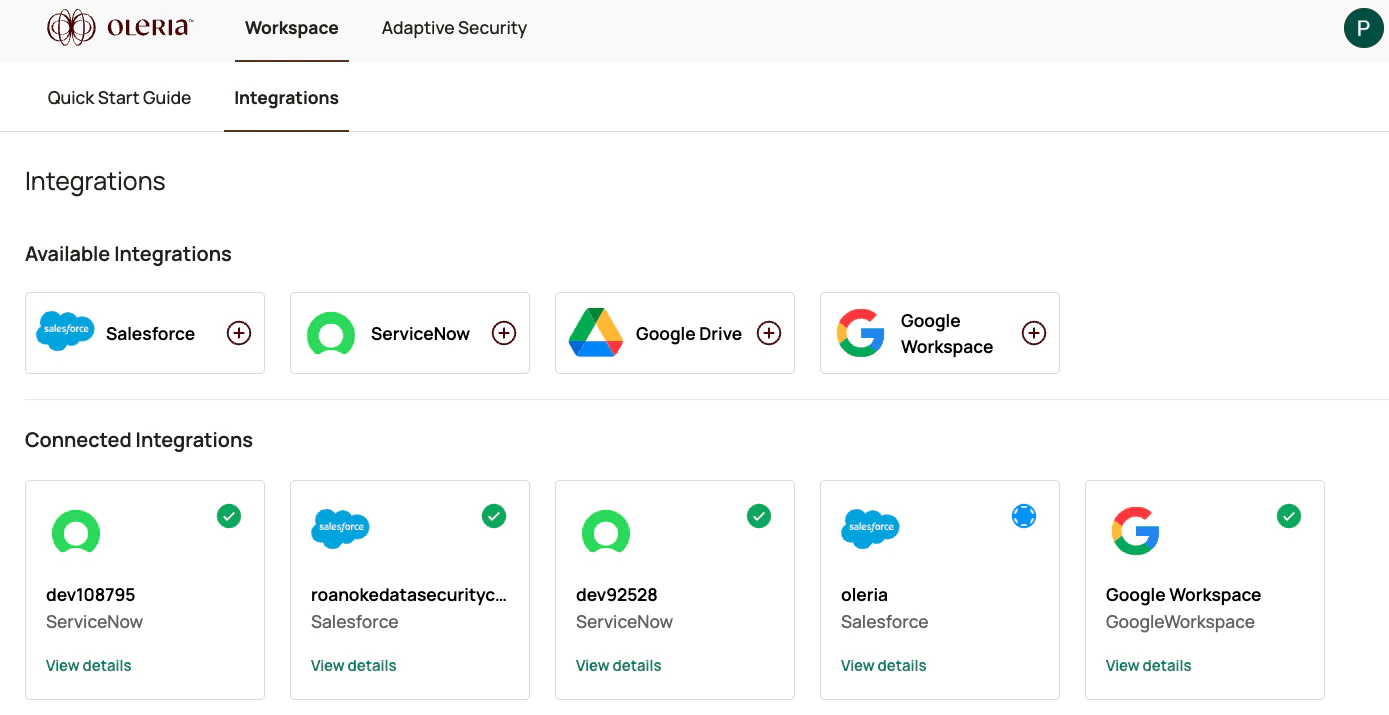This screenshot has width=1389, height=715.
Task: Click the Salesforce logo on oleria card
Action: click(x=871, y=528)
